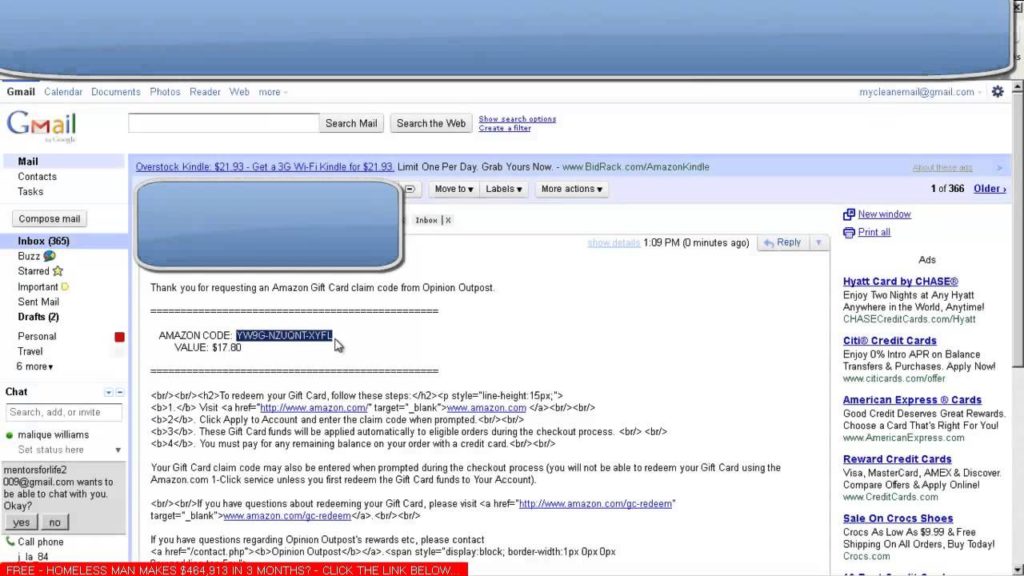This screenshot has width=1024, height=576.
Task: Click the Travel label color square
Action: pos(119,352)
